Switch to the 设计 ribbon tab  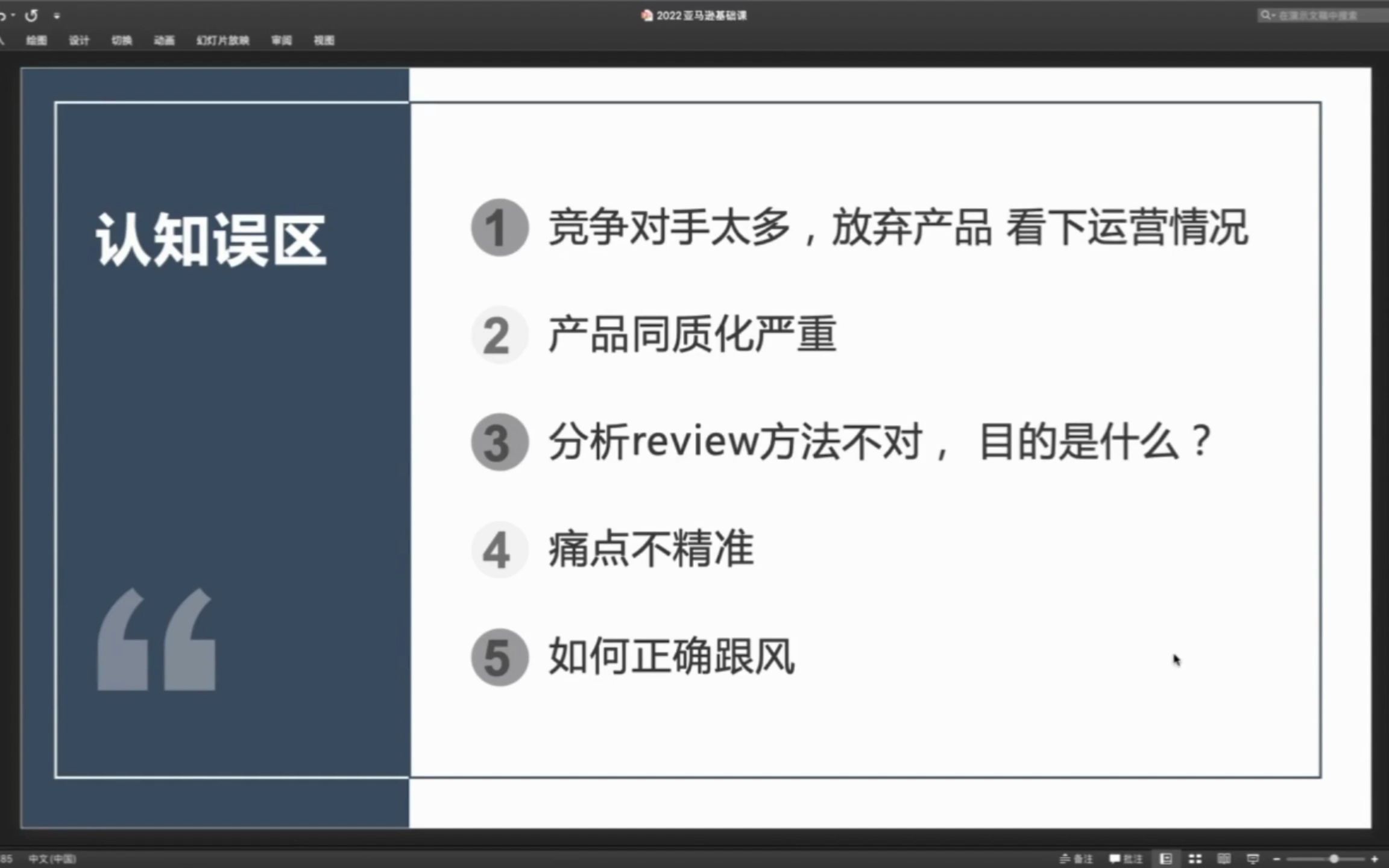[79, 40]
